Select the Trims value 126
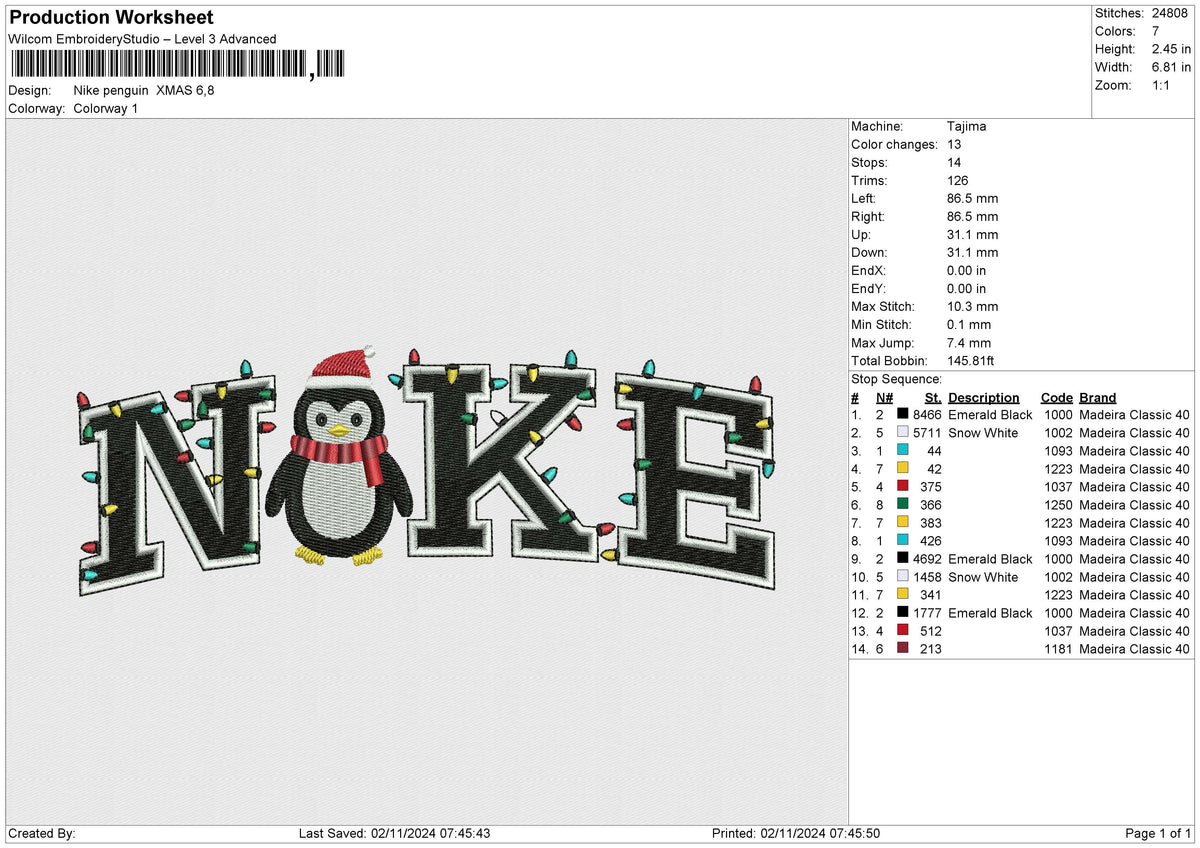Image resolution: width=1200 pixels, height=848 pixels. [x=958, y=181]
